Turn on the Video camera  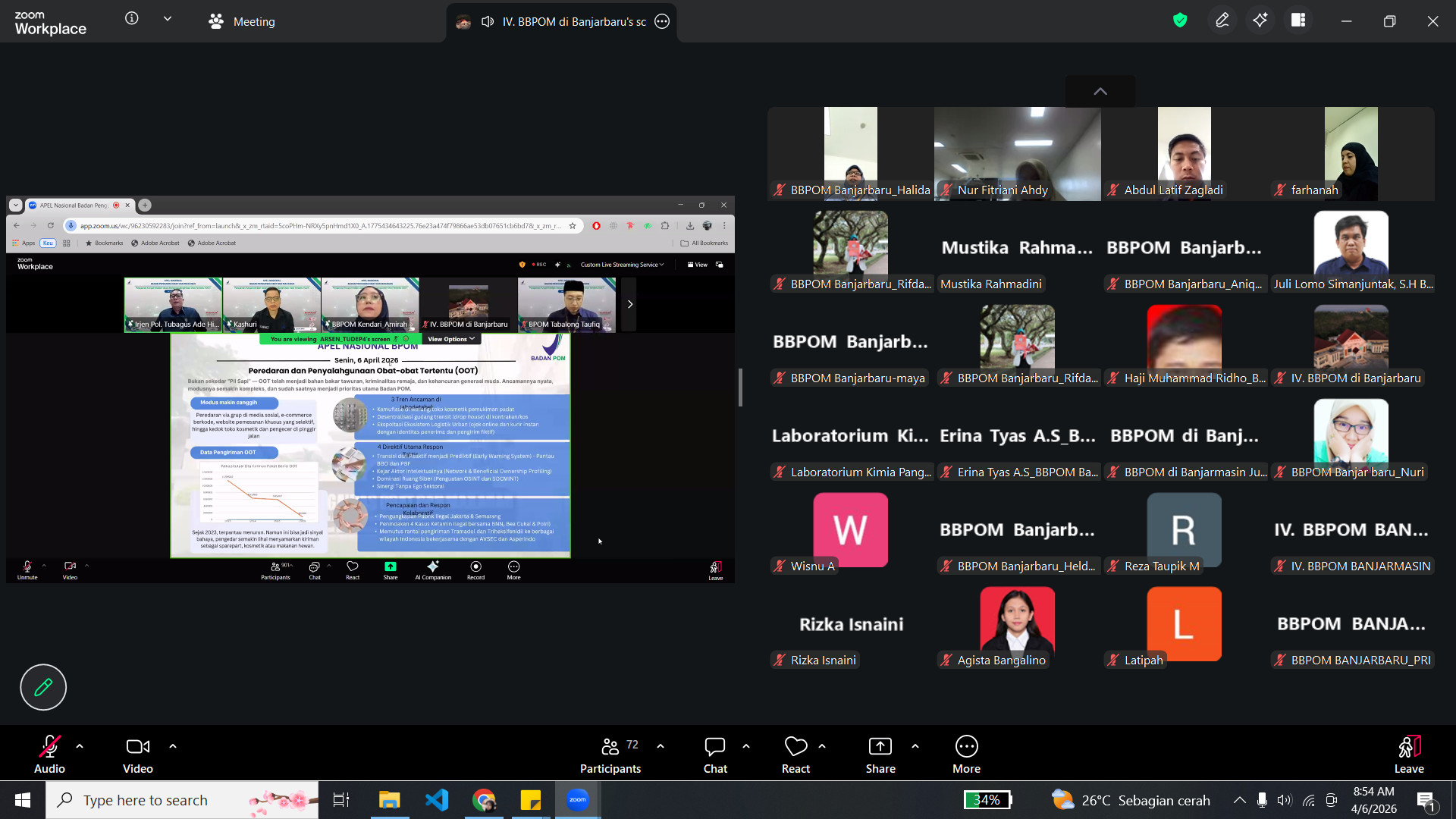point(138,755)
